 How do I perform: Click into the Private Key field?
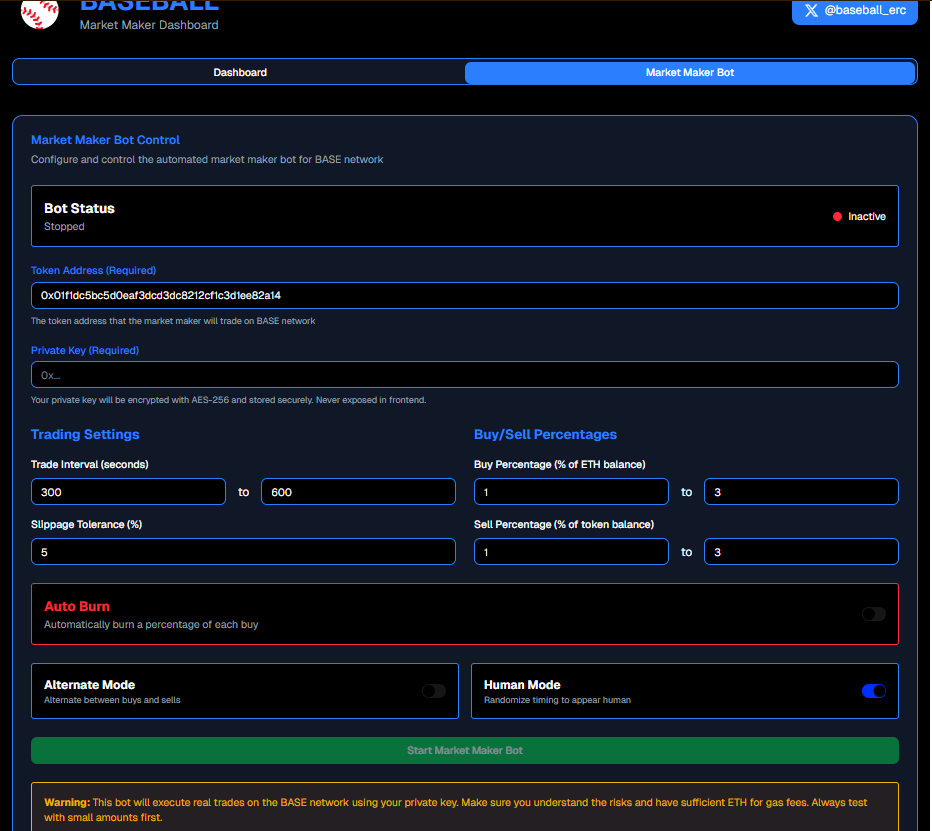tap(464, 374)
